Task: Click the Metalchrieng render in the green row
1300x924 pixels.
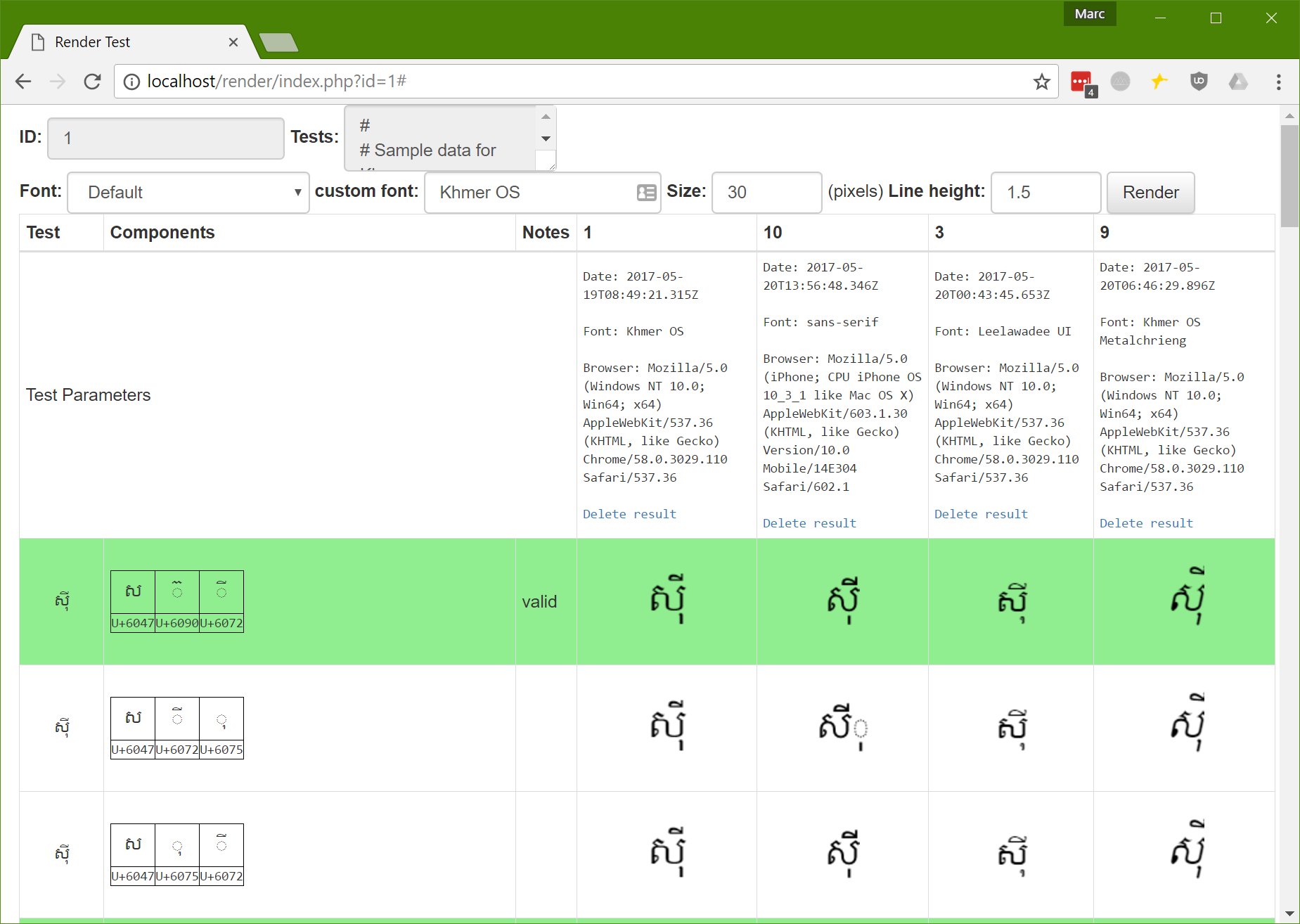Action: point(1187,596)
